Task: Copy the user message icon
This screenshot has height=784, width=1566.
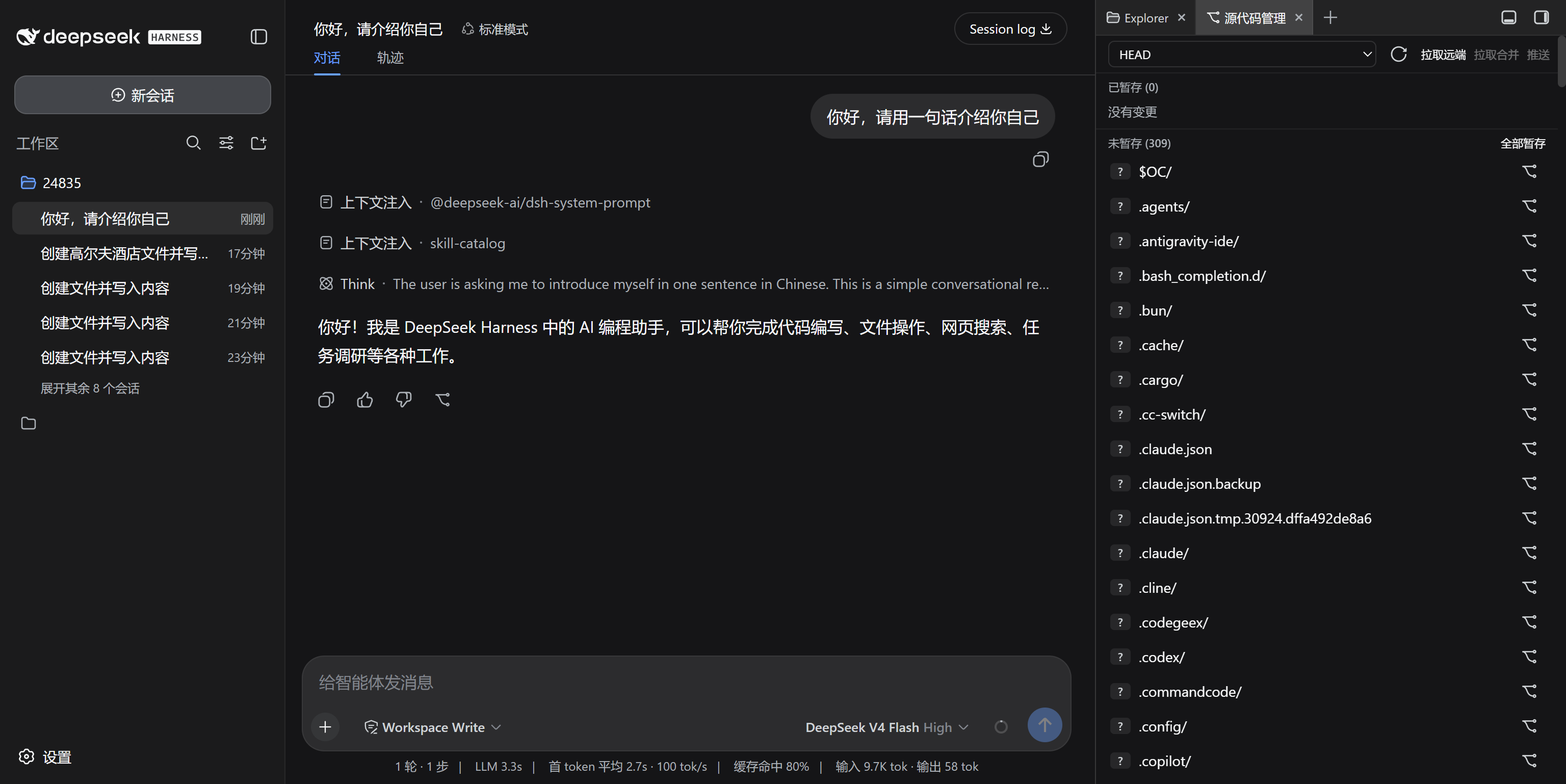Action: point(1040,159)
